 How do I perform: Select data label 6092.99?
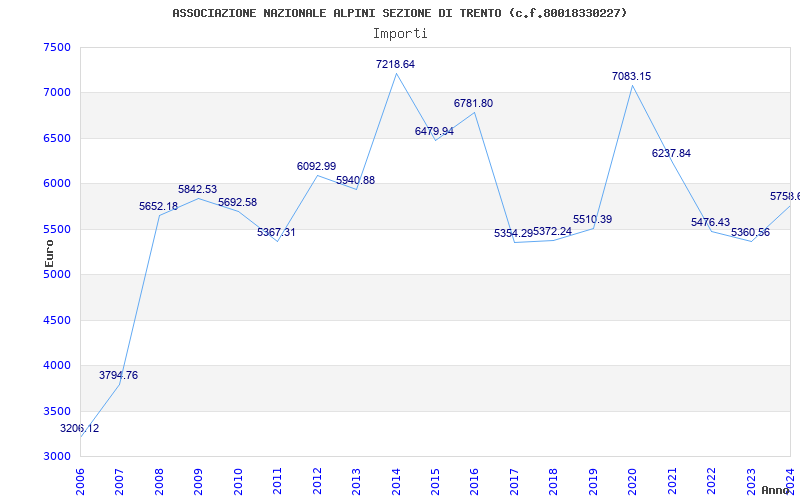(x=316, y=166)
